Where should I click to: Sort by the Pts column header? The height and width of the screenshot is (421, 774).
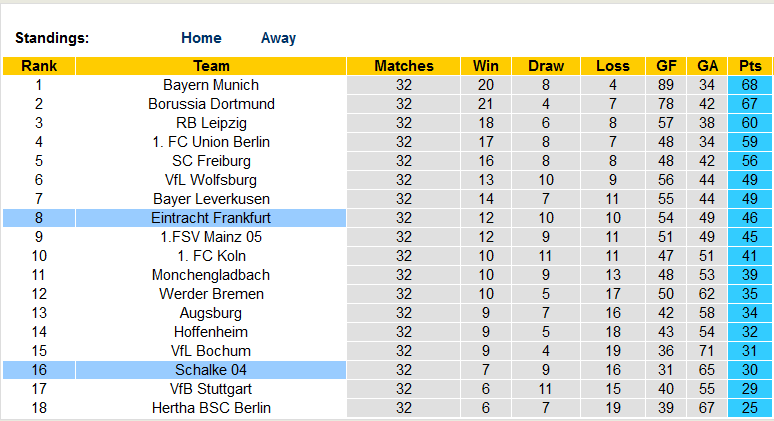[x=750, y=66]
